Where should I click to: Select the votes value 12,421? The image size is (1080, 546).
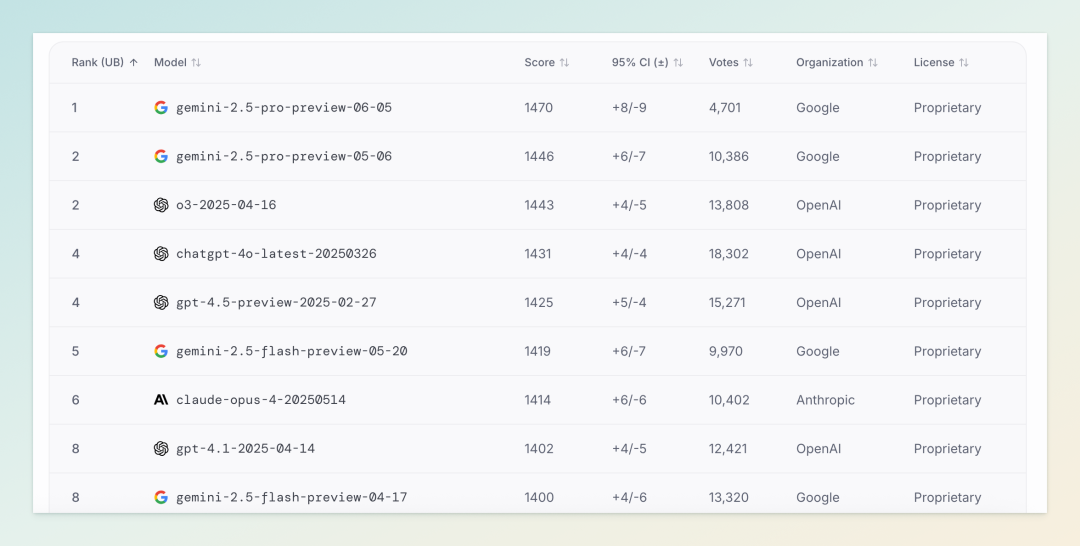click(x=728, y=449)
